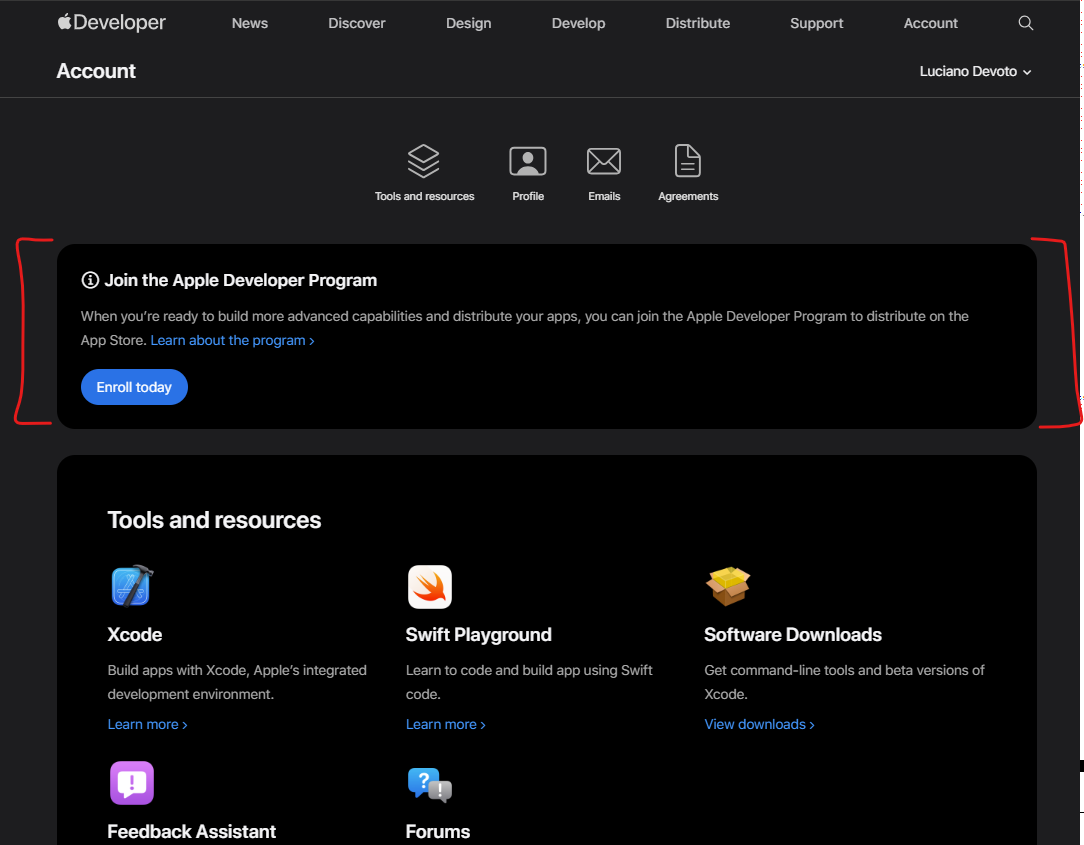Click the Xcode app icon
This screenshot has height=845, width=1084.
[131, 587]
